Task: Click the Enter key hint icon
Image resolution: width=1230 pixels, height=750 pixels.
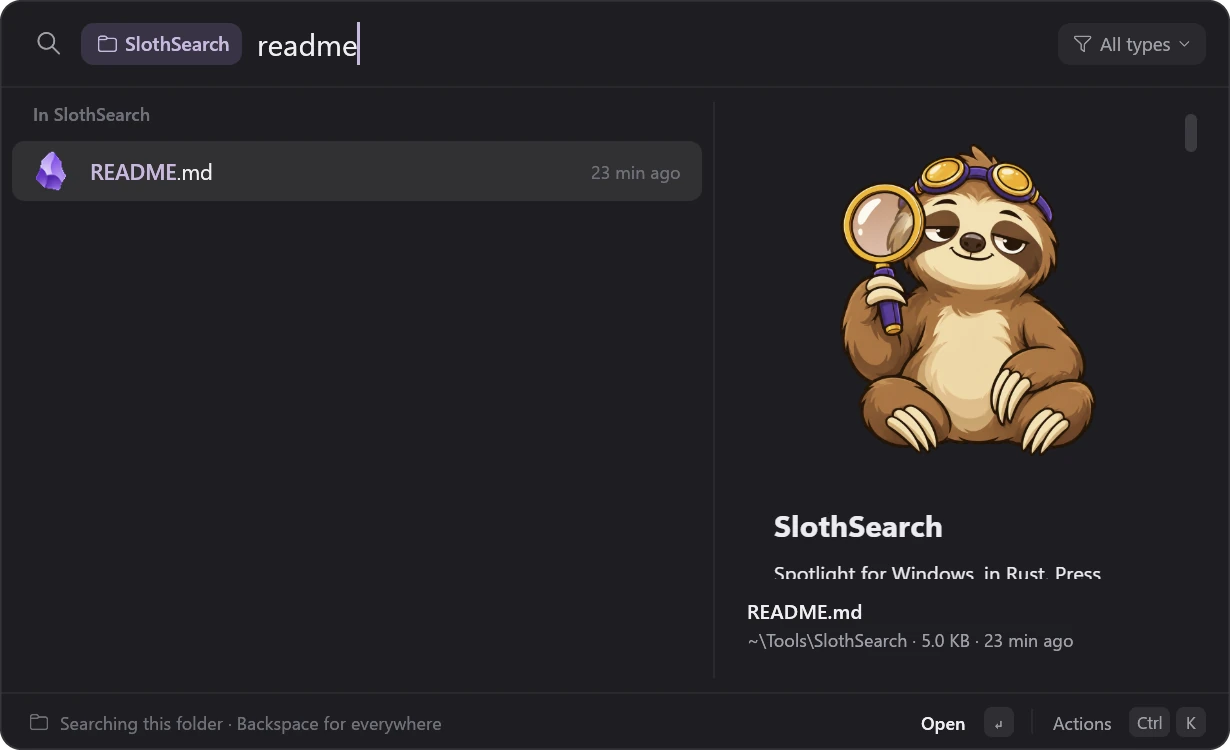Action: (x=998, y=723)
